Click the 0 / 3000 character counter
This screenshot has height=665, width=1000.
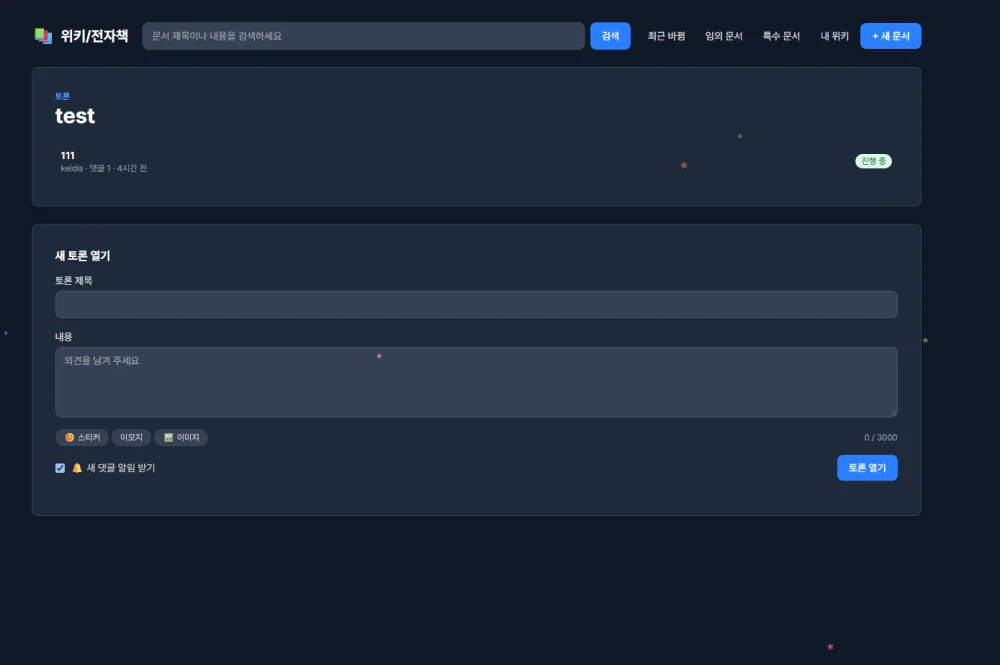(880, 437)
